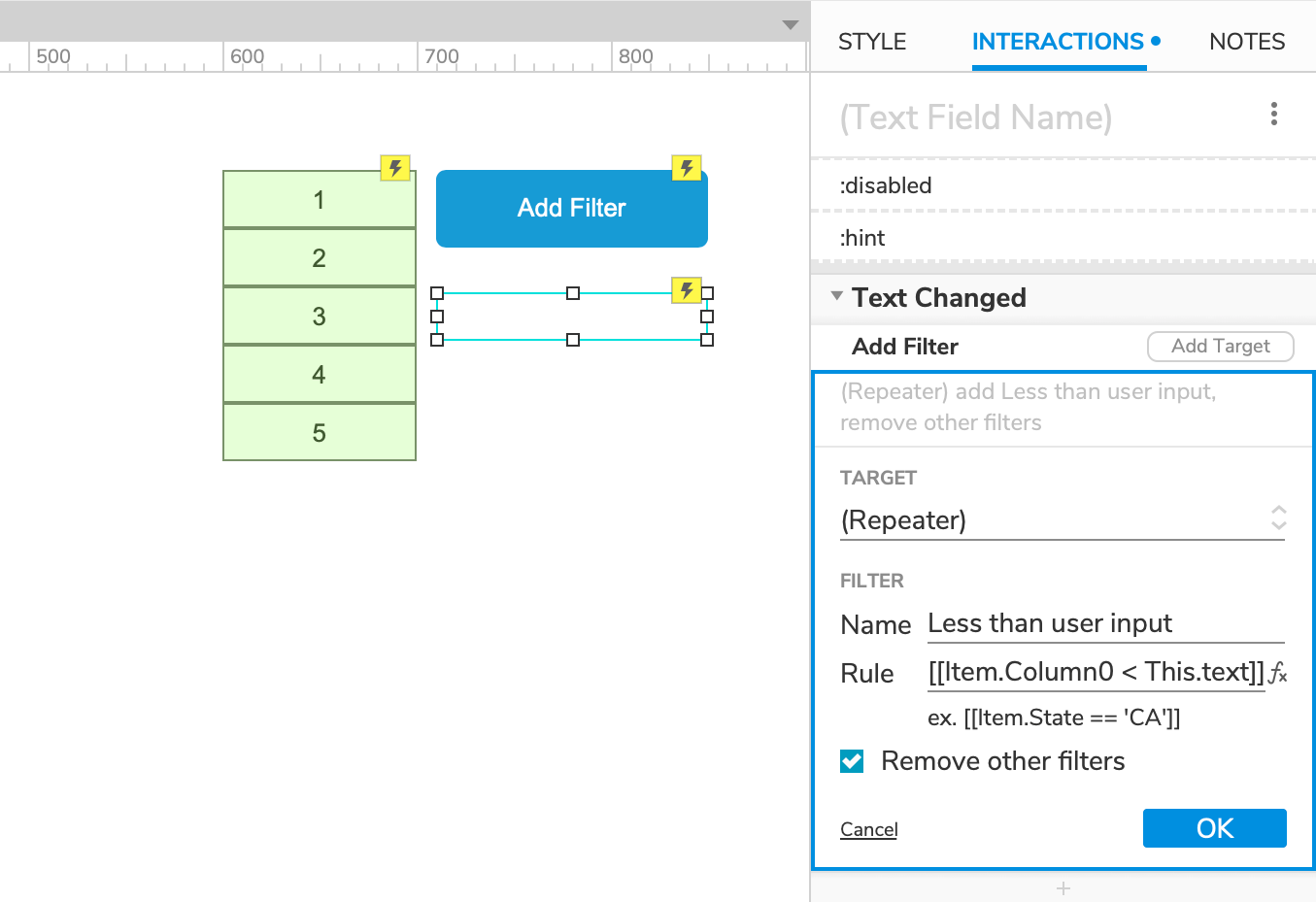Switch to the NOTES tab

tap(1247, 41)
